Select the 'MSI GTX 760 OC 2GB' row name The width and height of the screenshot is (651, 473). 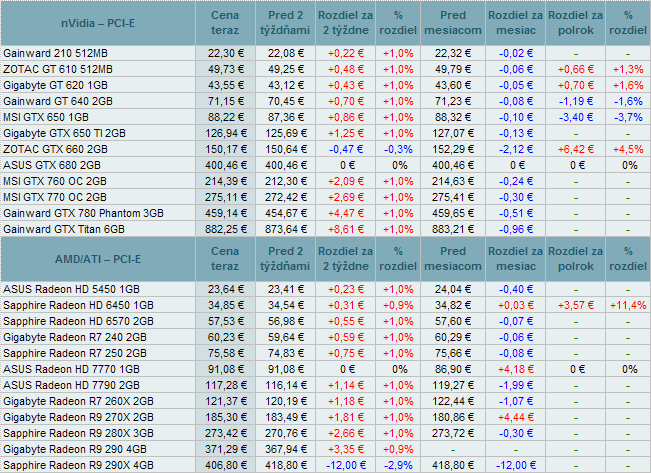click(x=55, y=181)
